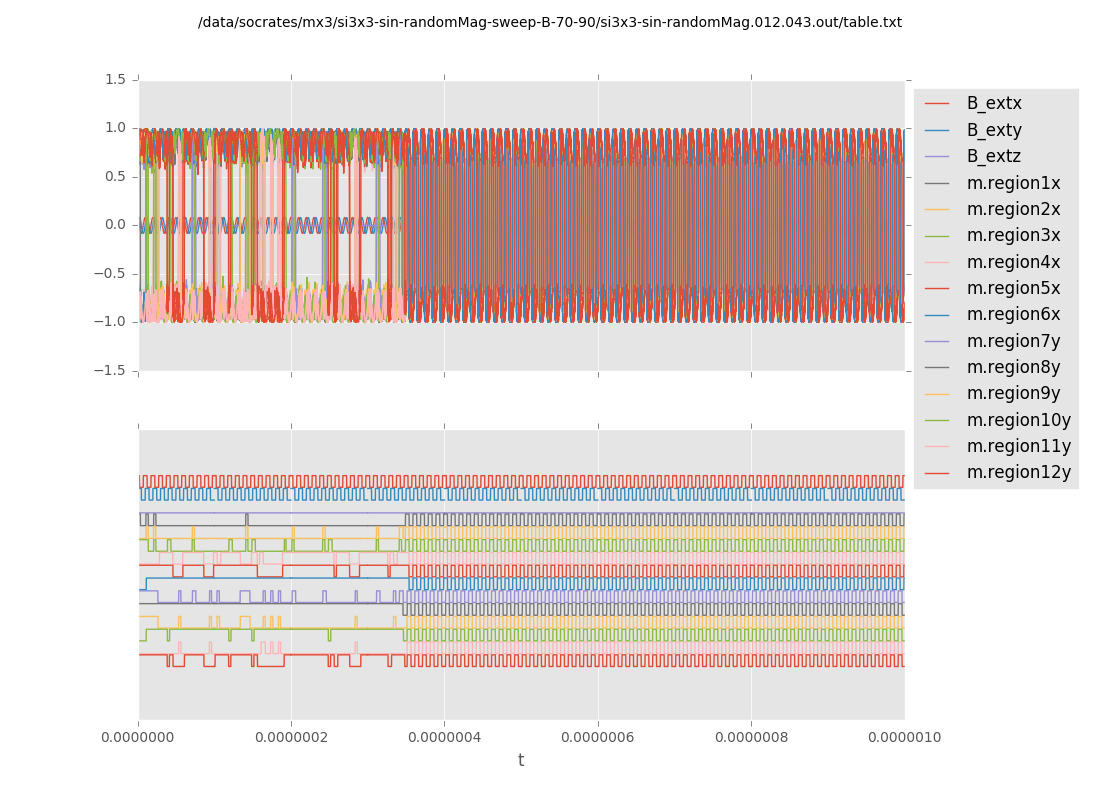Click the 0.0000004 x-axis tick label
This screenshot has width=1100, height=800.
pyautogui.click(x=444, y=738)
